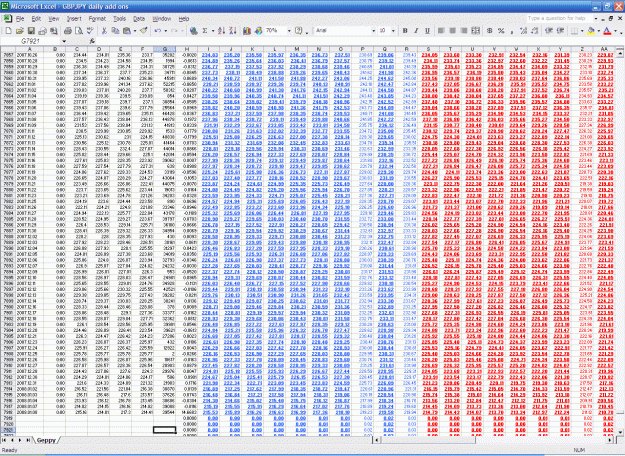625x456 pixels.
Task: Open the Edit menu
Action: point(36,19)
